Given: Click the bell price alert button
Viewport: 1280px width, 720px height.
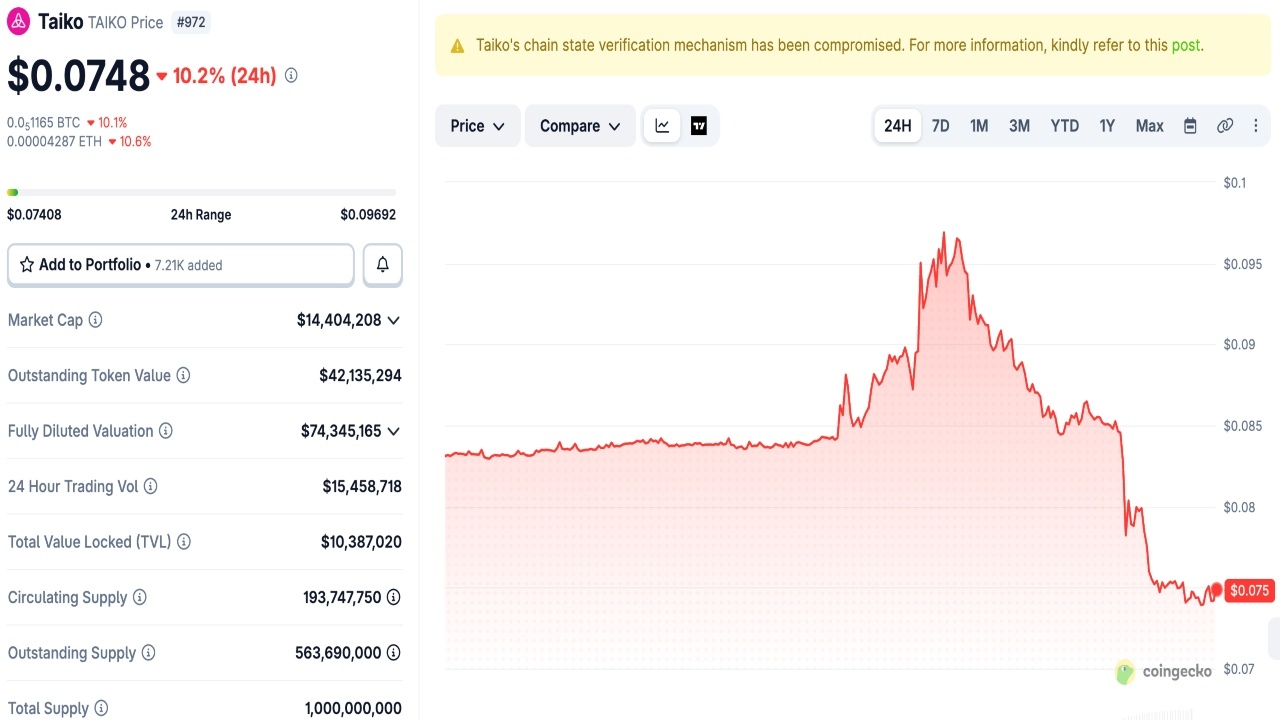Looking at the screenshot, I should (383, 265).
